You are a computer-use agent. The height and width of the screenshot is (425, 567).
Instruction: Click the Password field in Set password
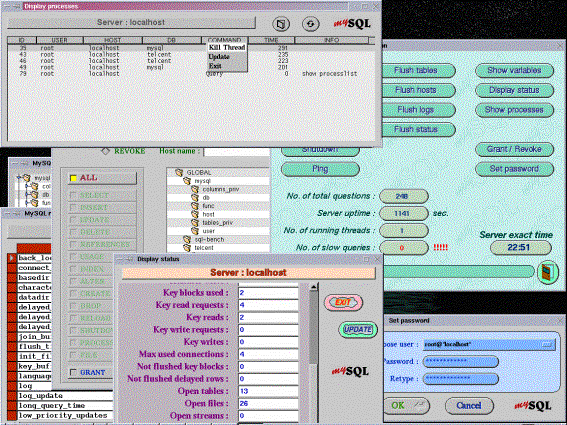click(461, 361)
